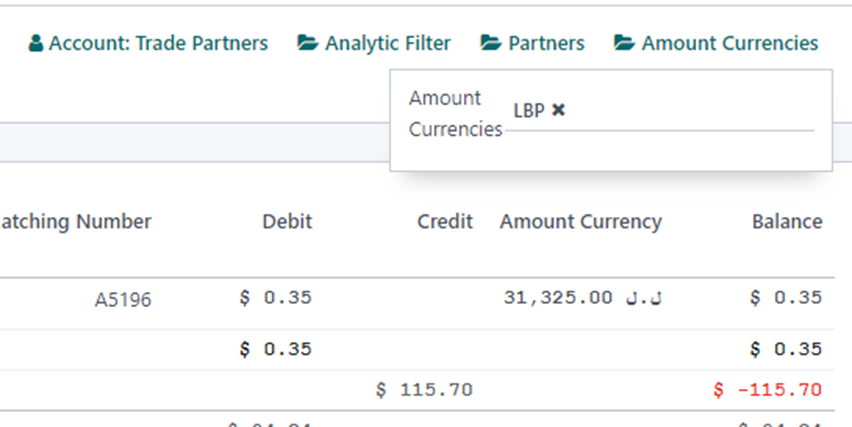Image resolution: width=852 pixels, height=427 pixels.
Task: Click the Debit column header
Action: pyautogui.click(x=287, y=222)
